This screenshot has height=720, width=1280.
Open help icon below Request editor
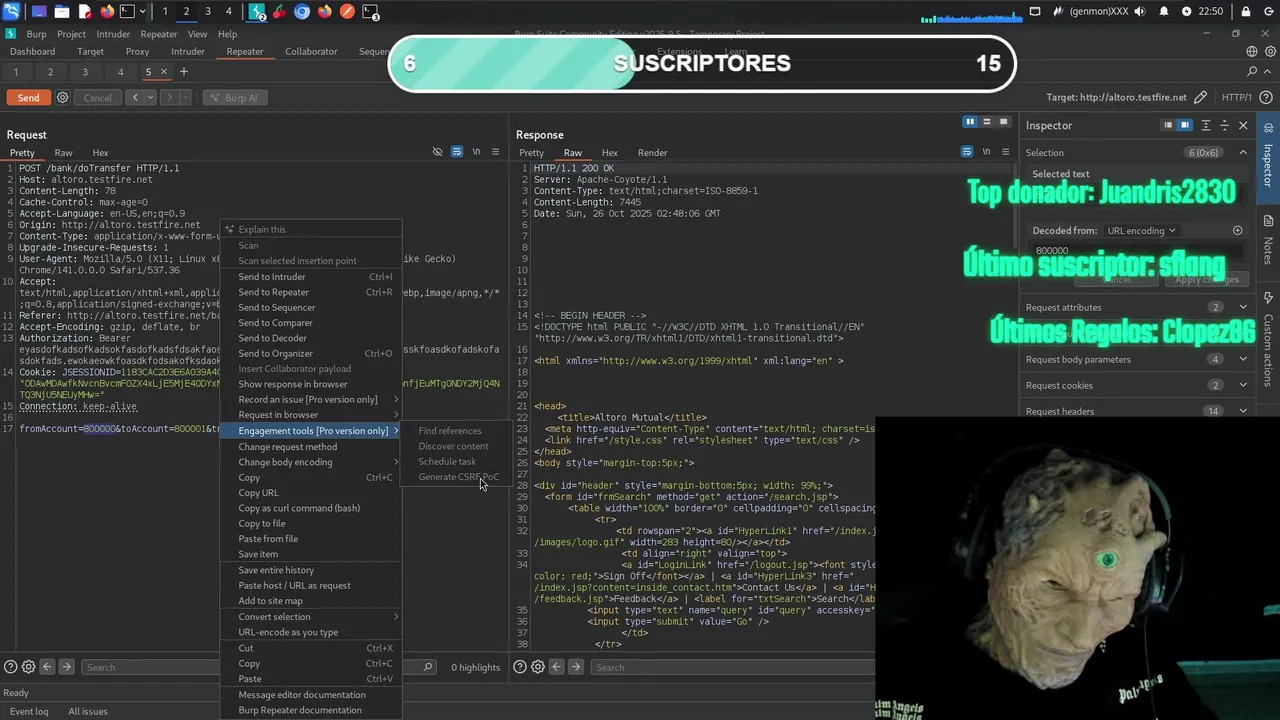tap(10, 667)
